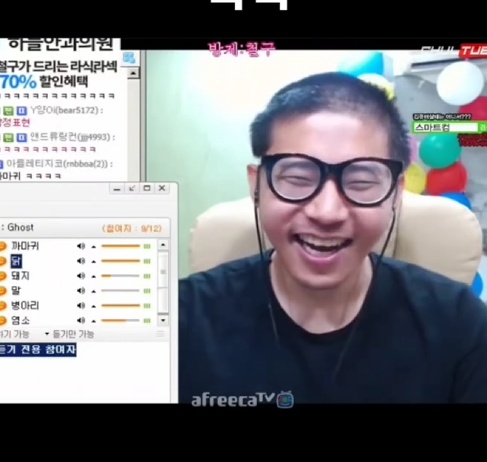Click the orange avatar icon beside 까마귀

3,246
